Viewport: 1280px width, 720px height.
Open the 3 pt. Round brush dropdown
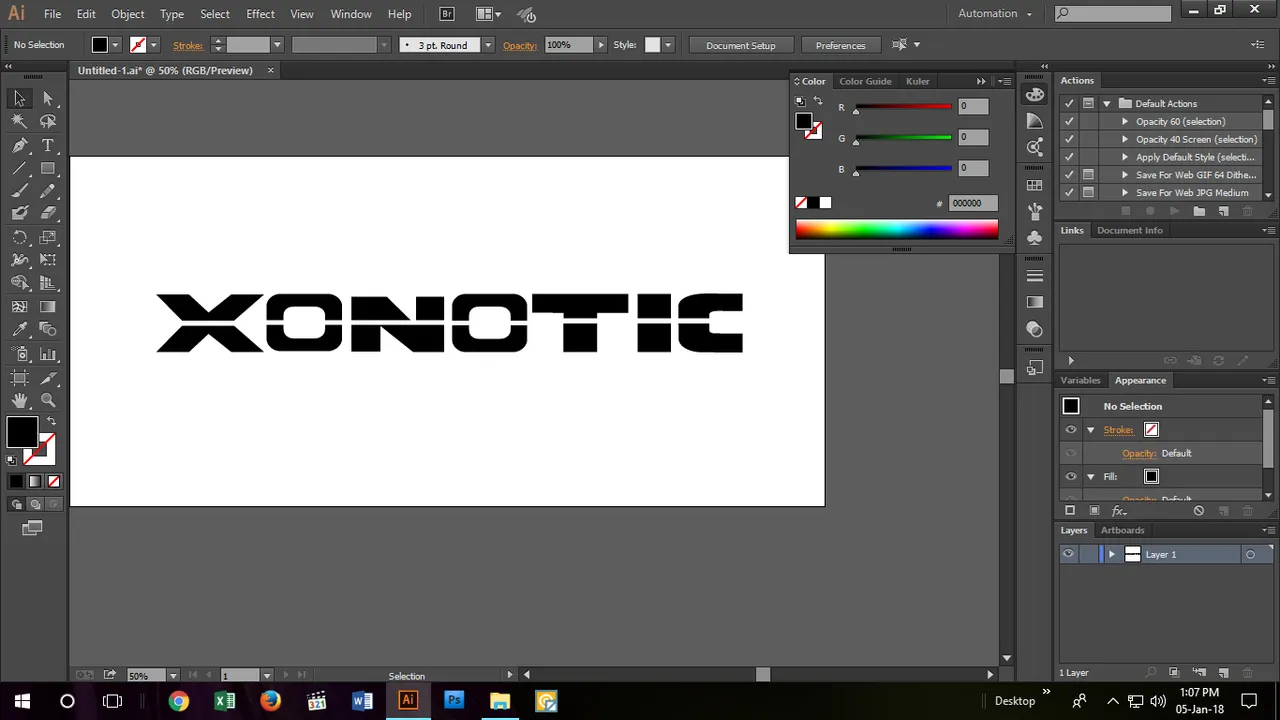click(488, 45)
